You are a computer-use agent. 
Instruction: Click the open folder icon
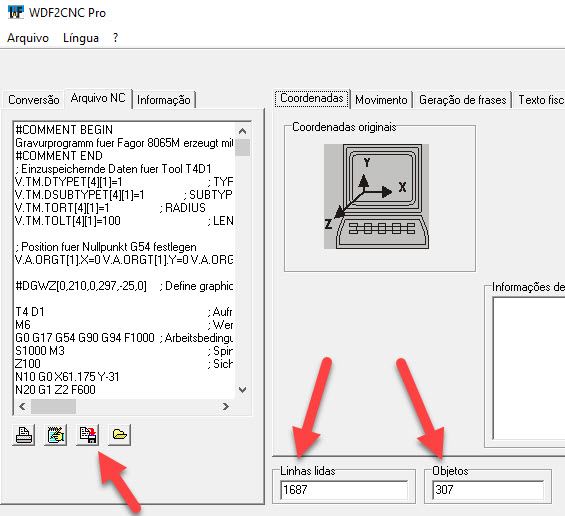[x=120, y=435]
